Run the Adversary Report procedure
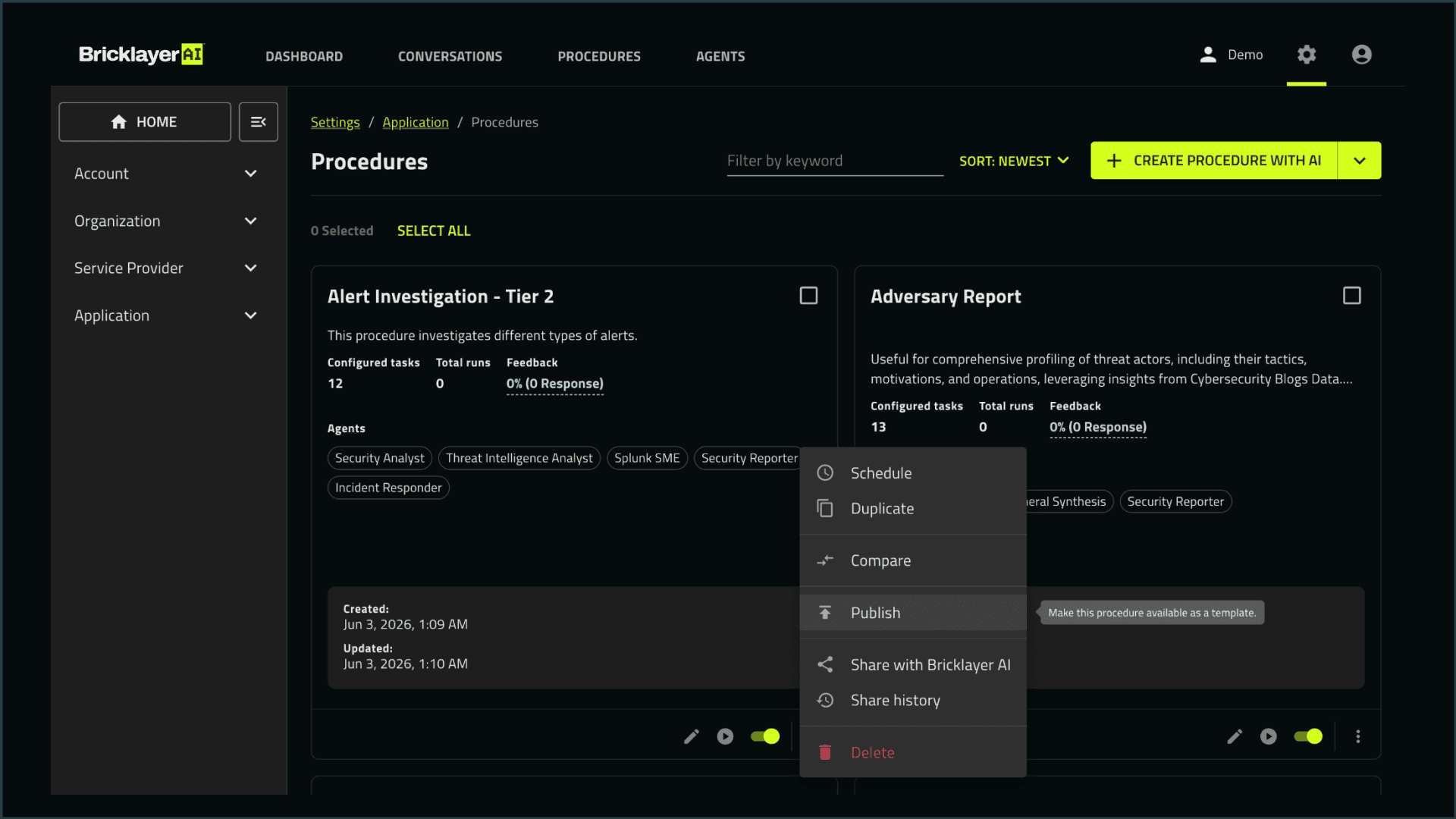1456x819 pixels. (x=1269, y=736)
